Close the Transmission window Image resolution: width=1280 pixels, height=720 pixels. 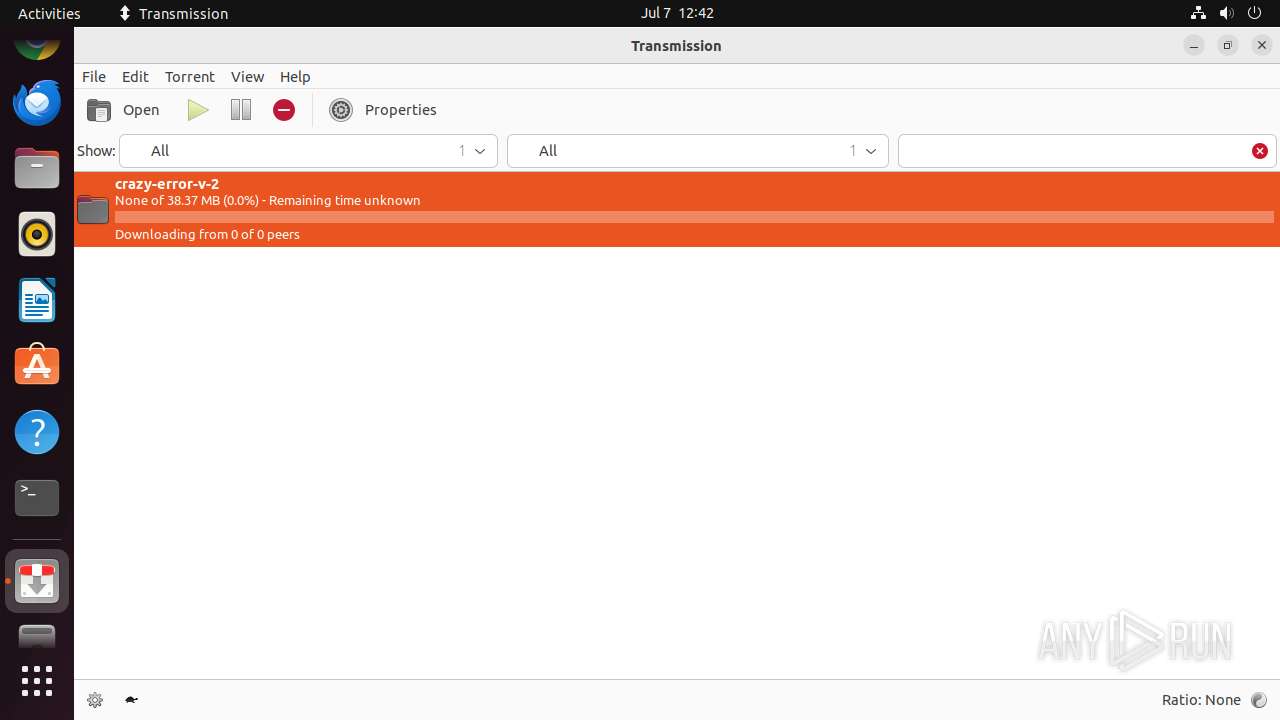point(1262,45)
